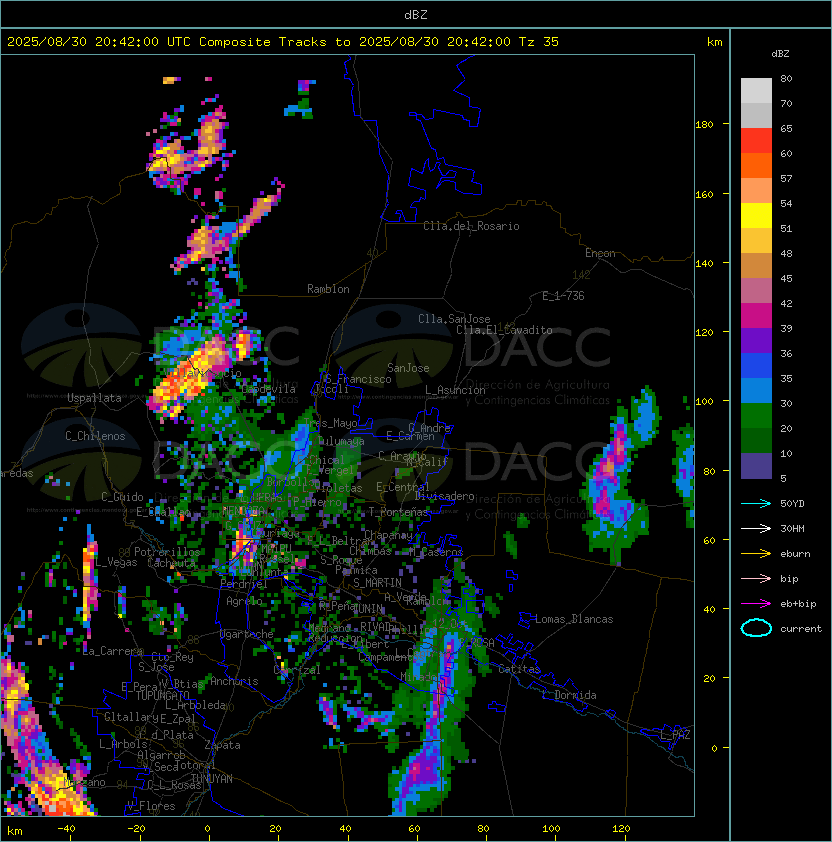Click the 'Anchoris' place label
This screenshot has width=832, height=842.
[x=234, y=681]
